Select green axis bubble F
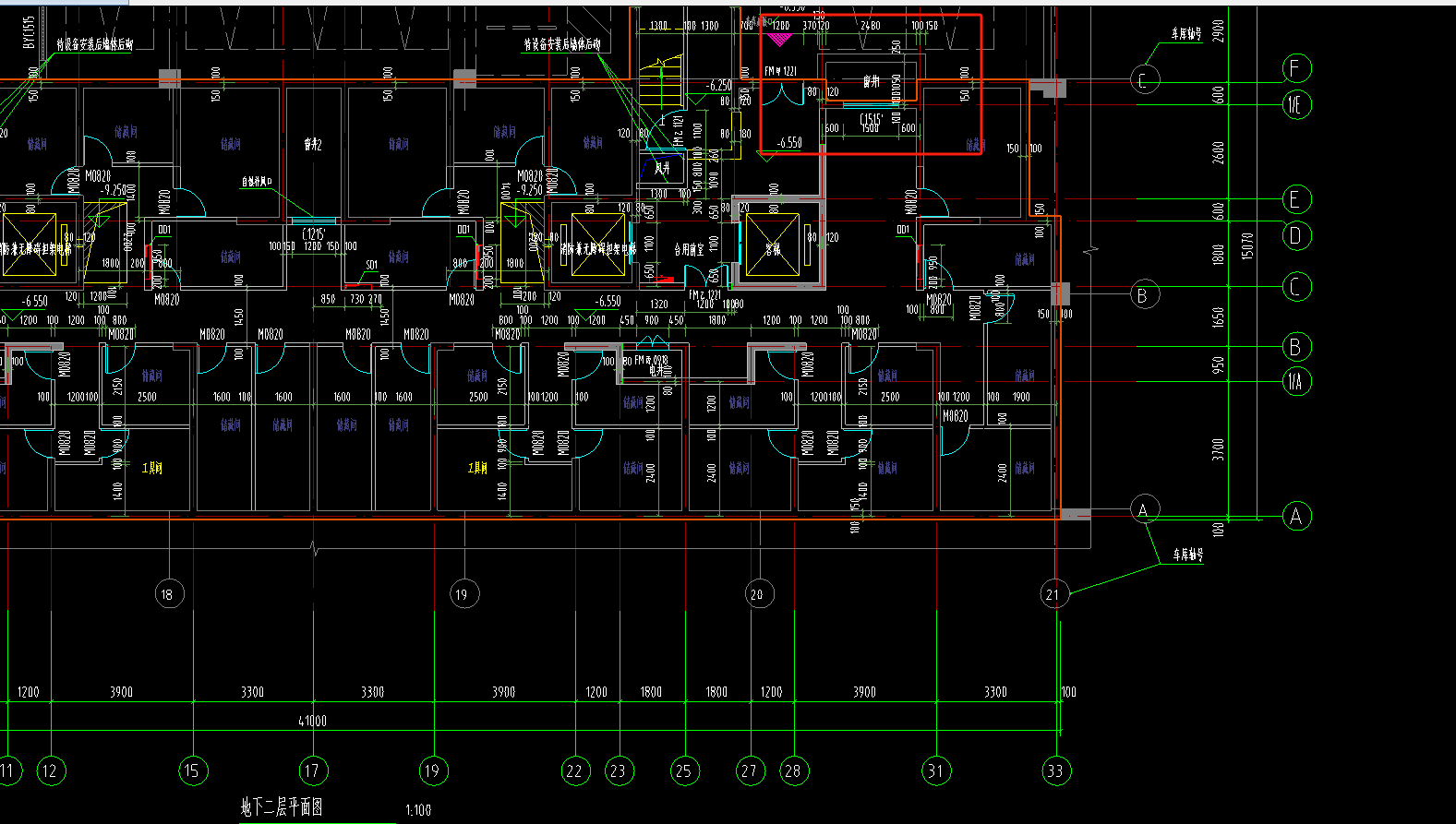This screenshot has height=824, width=1456. pos(1296,68)
